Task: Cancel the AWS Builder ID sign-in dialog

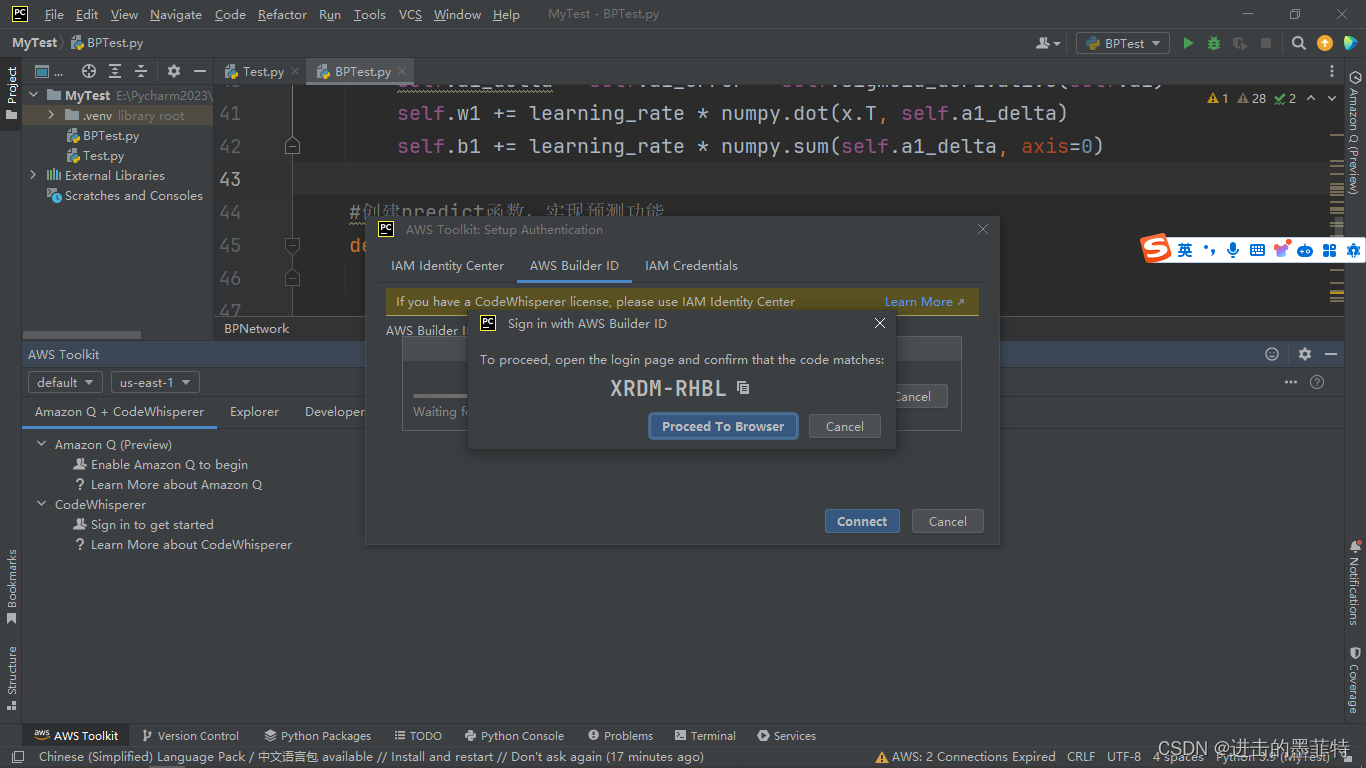Action: click(x=844, y=426)
